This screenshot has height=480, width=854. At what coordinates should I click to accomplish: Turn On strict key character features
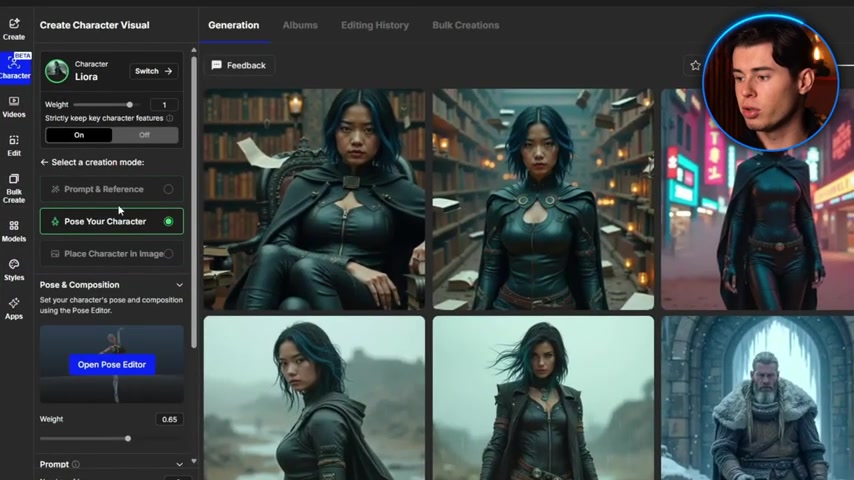(x=79, y=135)
